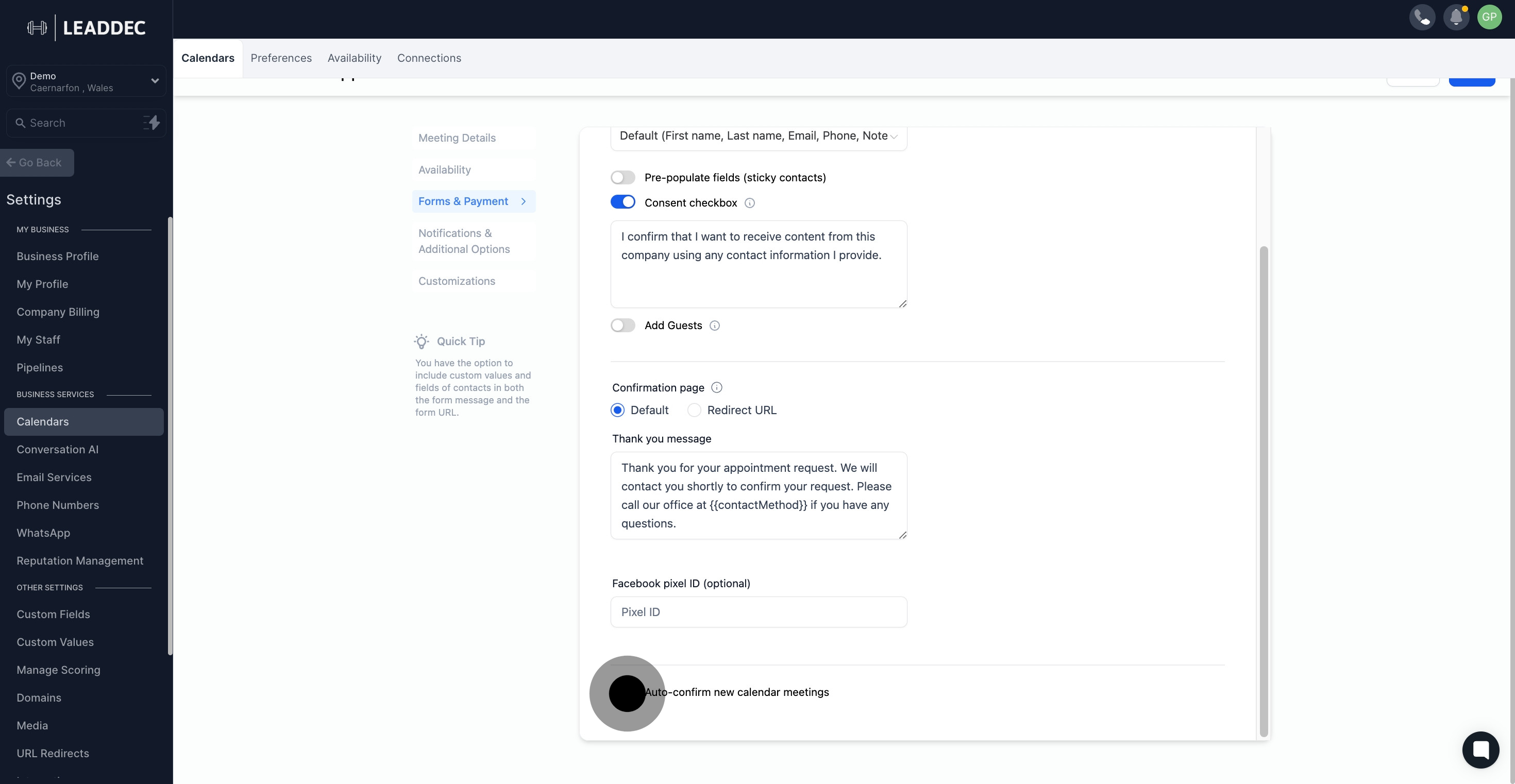The height and width of the screenshot is (784, 1515).
Task: Click the LEADDEC logo
Action: [87, 28]
